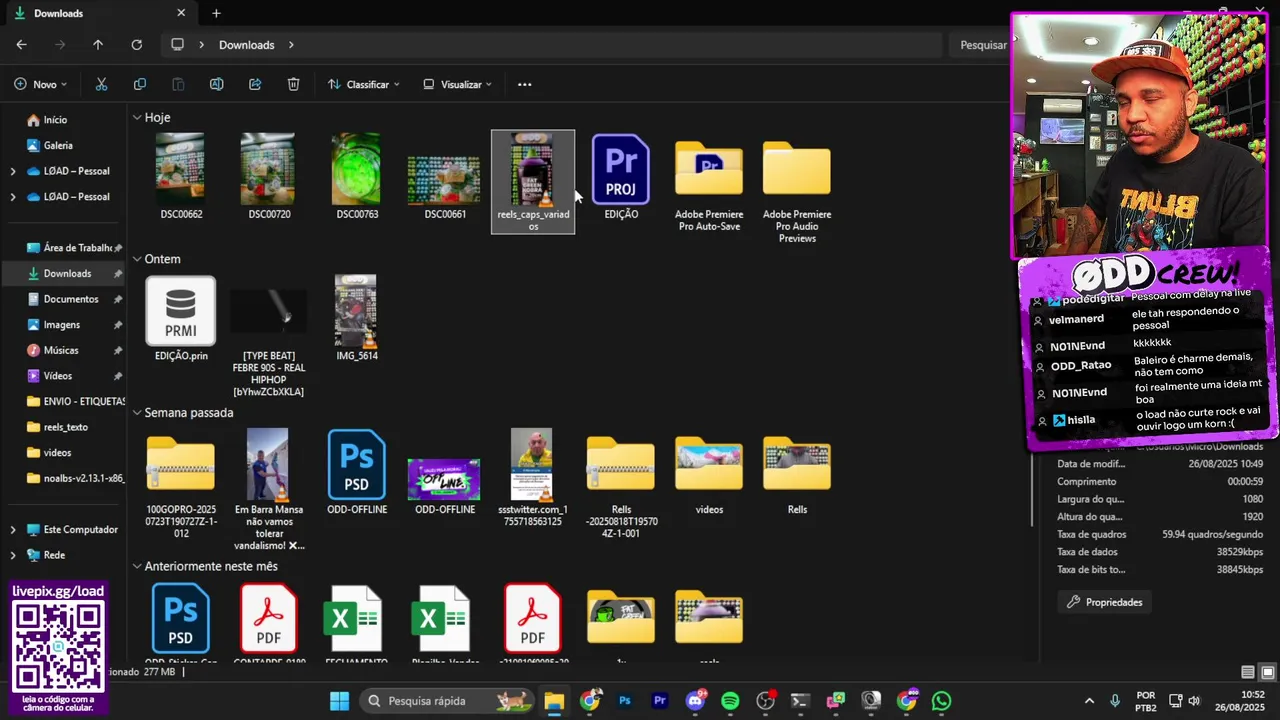The width and height of the screenshot is (1280, 720).
Task: Collapse the Ontem group
Action: point(136,259)
